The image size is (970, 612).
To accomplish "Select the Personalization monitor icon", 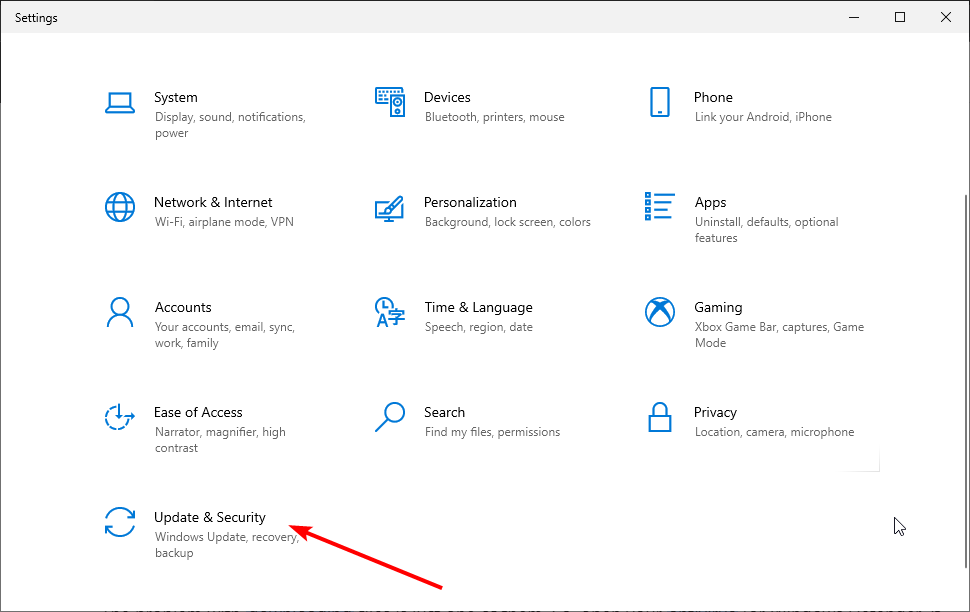I will pos(390,208).
